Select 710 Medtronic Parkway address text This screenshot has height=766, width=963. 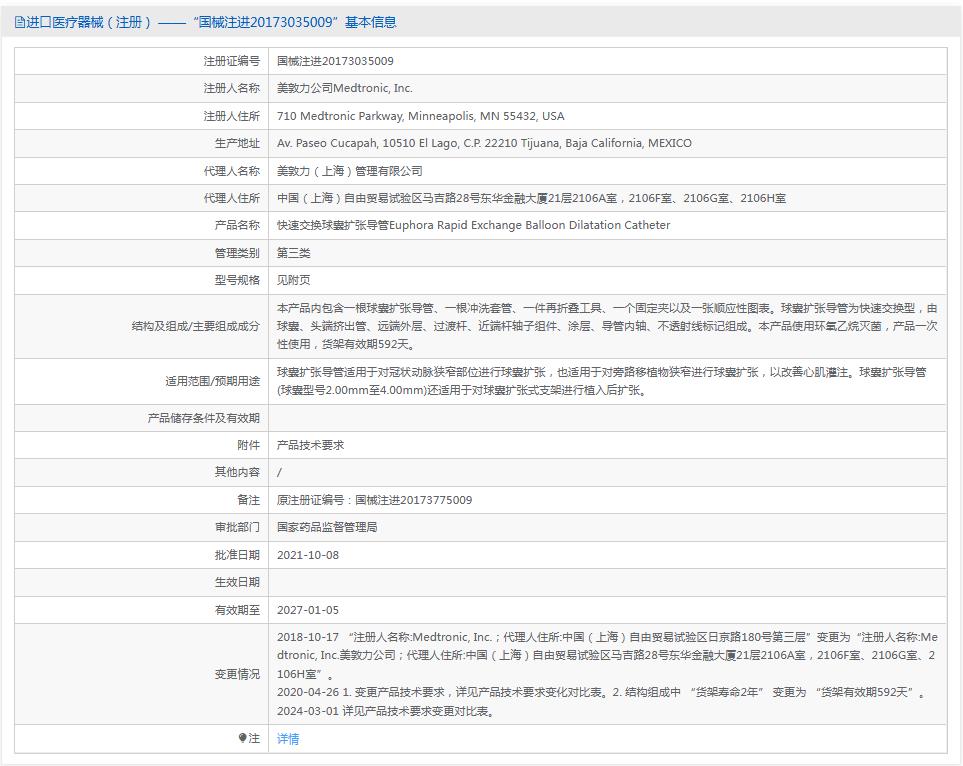pyautogui.click(x=421, y=116)
